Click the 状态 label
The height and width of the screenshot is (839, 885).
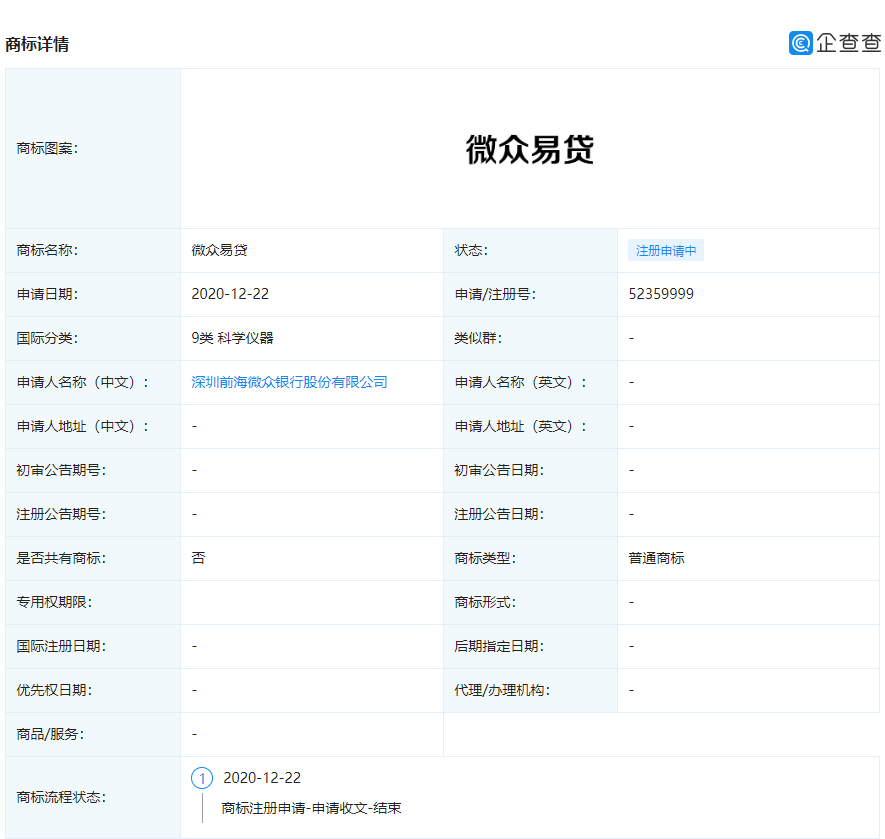471,250
